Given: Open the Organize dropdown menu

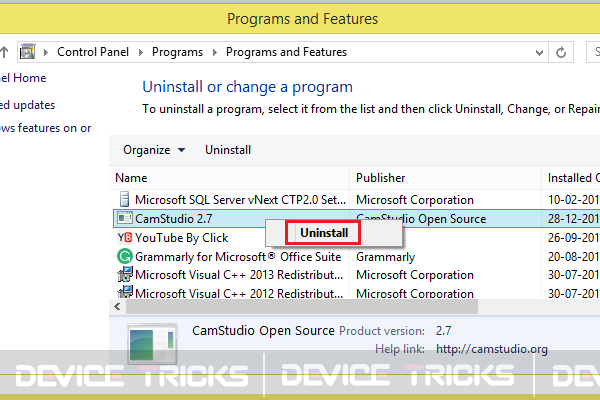Looking at the screenshot, I should click(154, 150).
